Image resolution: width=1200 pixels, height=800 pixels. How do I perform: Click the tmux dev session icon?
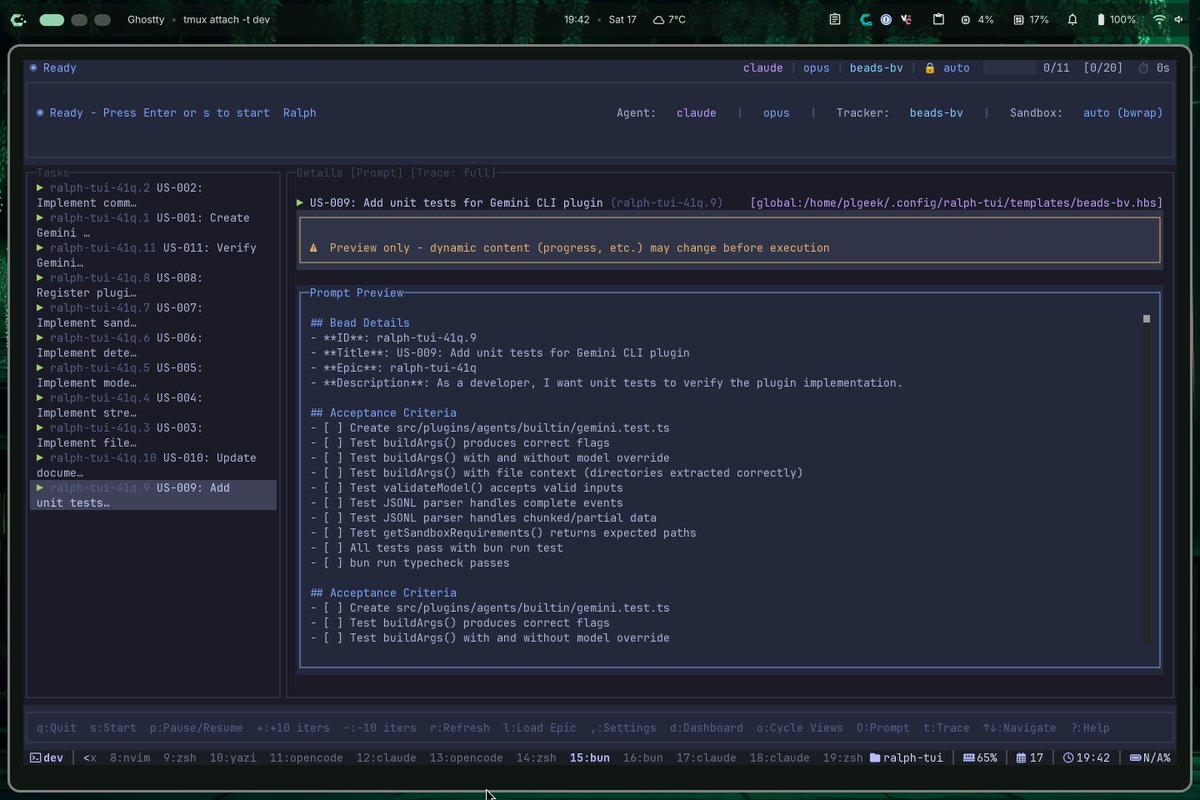point(35,758)
